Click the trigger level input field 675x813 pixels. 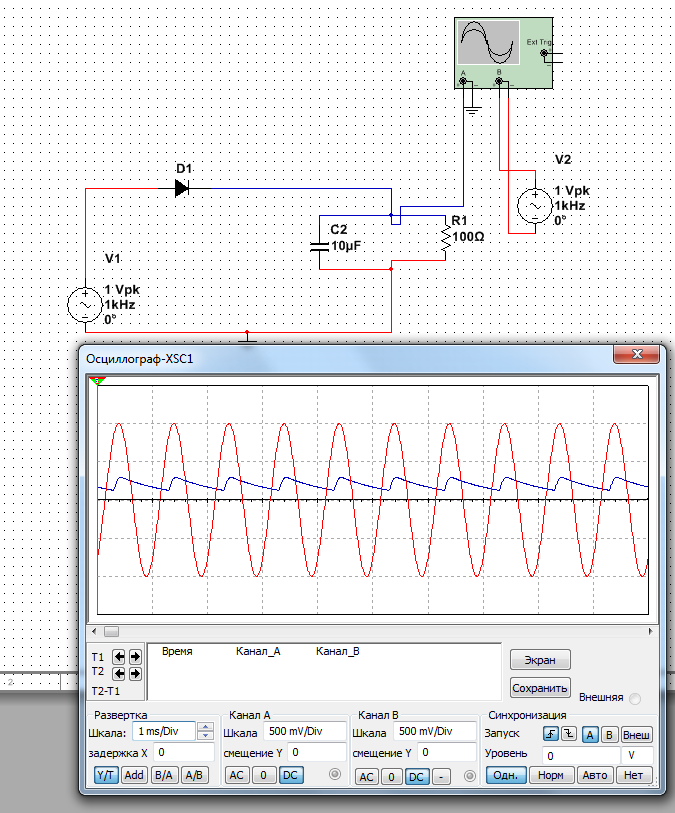[x=579, y=755]
